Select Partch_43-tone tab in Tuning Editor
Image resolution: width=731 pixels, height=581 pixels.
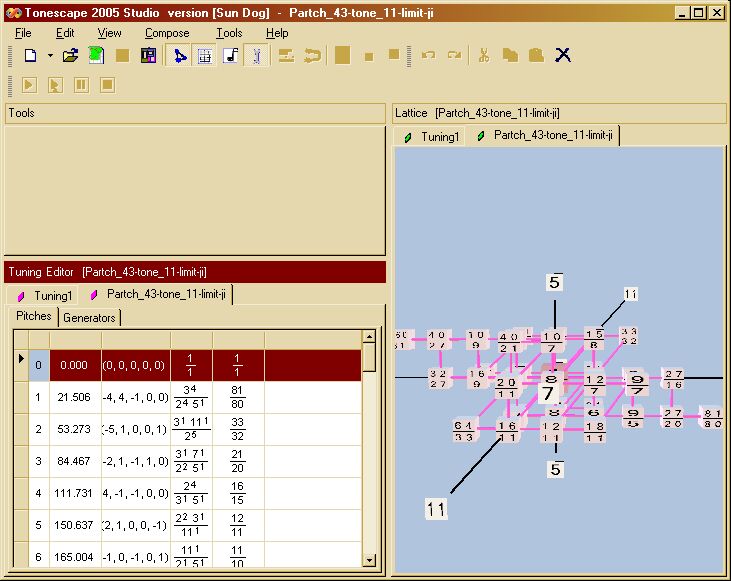[x=158, y=295]
